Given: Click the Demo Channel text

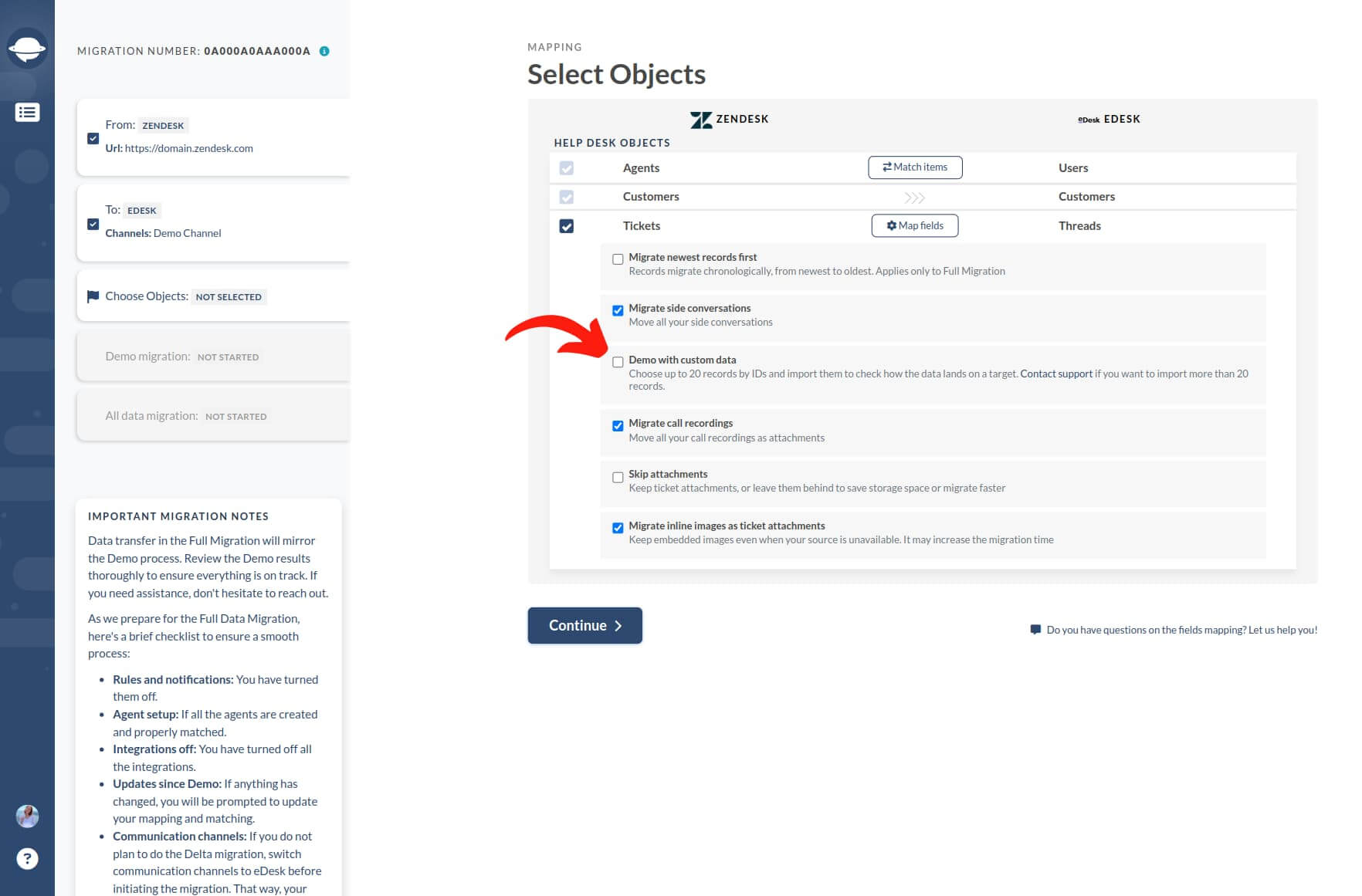Looking at the screenshot, I should tap(187, 233).
